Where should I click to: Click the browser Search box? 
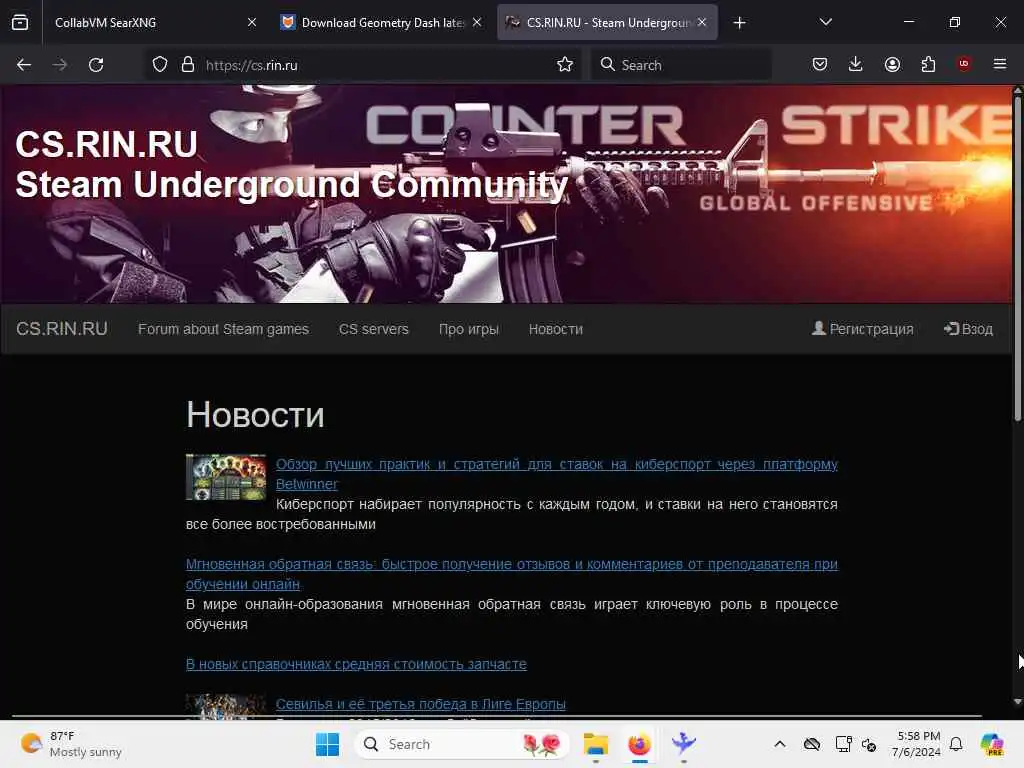tap(681, 65)
